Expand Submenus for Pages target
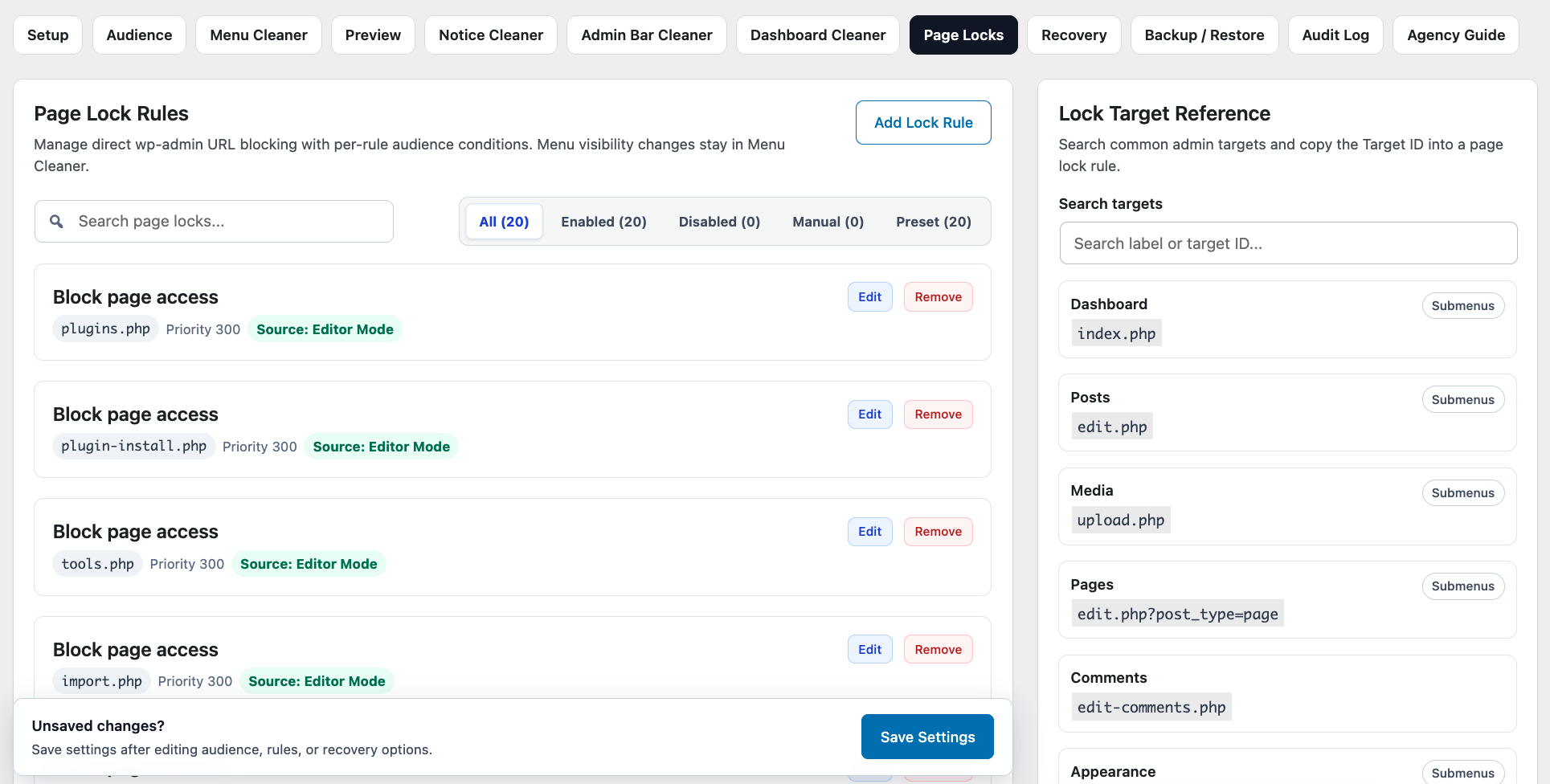The width and height of the screenshot is (1550, 784). pyautogui.click(x=1463, y=586)
